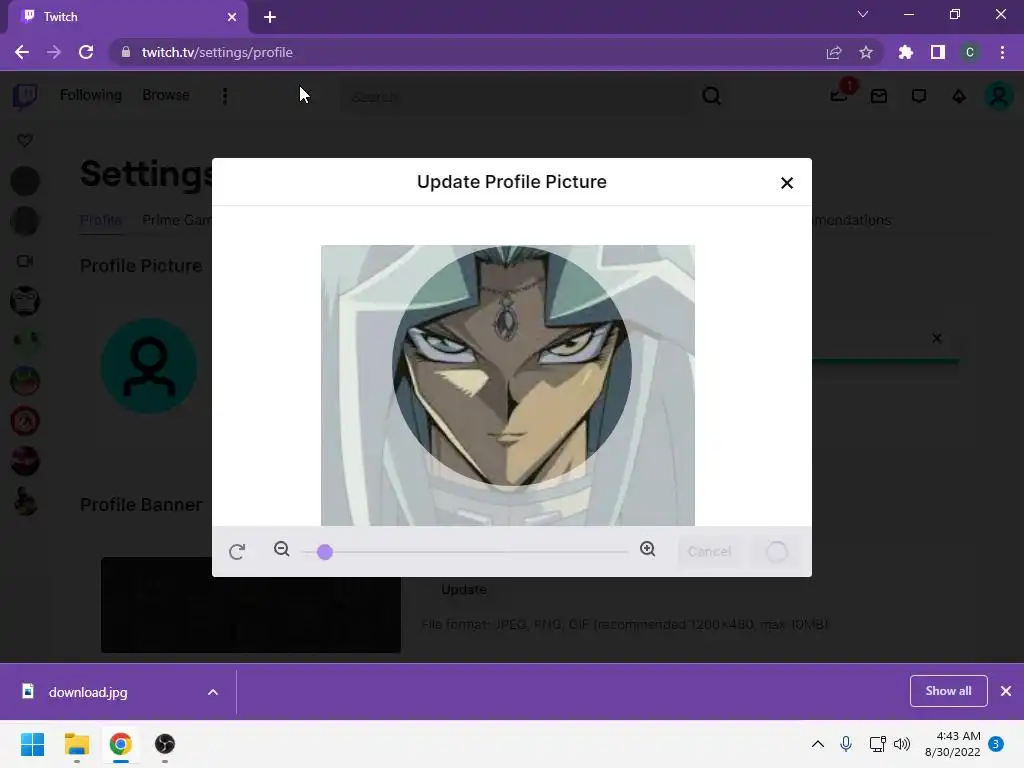The height and width of the screenshot is (768, 1024).
Task: Rotate the profile image
Action: pos(237,552)
